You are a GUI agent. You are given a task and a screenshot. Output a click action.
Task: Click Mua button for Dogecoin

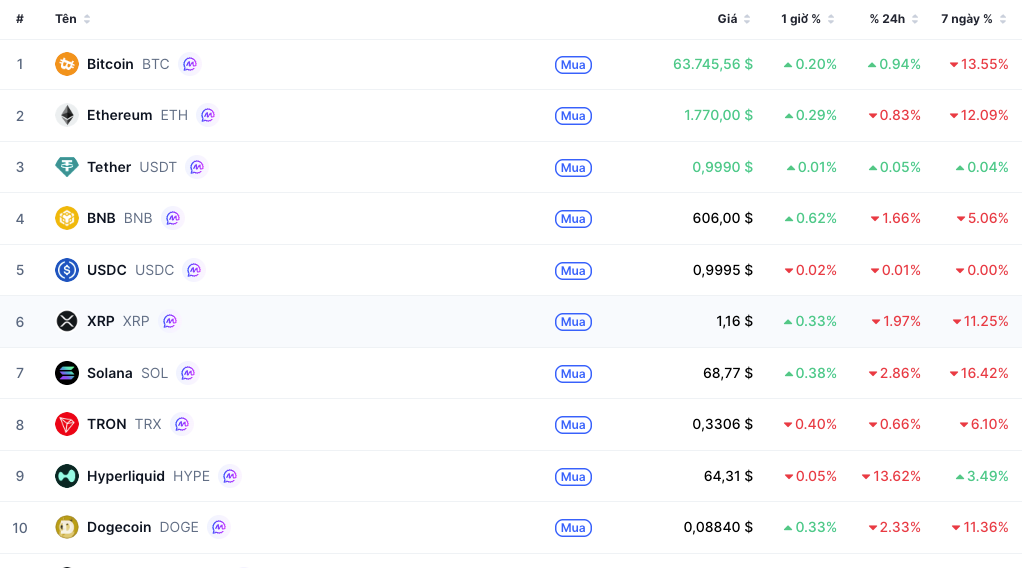(573, 528)
